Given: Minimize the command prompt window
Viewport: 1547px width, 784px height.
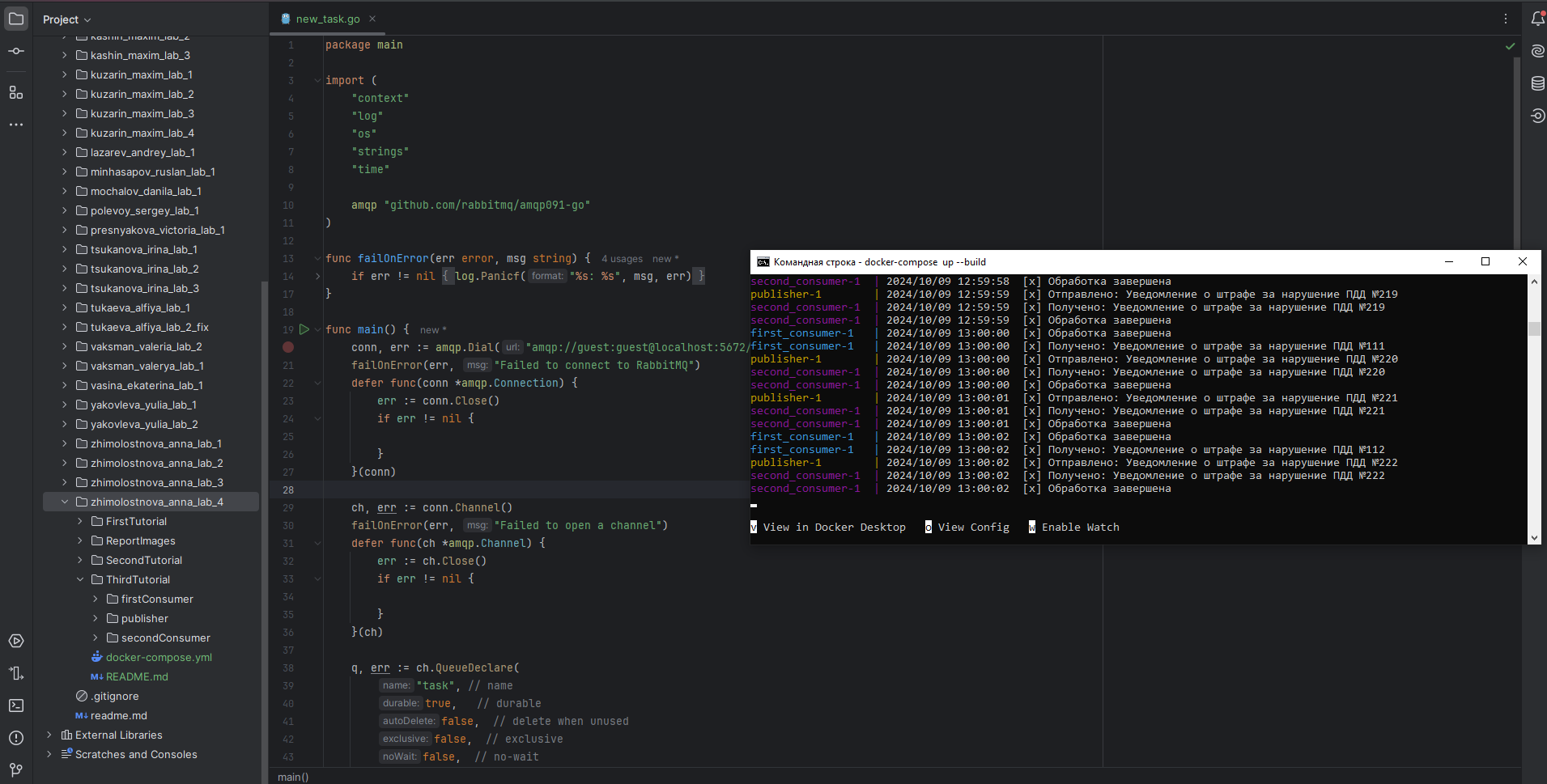Looking at the screenshot, I should pyautogui.click(x=1449, y=261).
